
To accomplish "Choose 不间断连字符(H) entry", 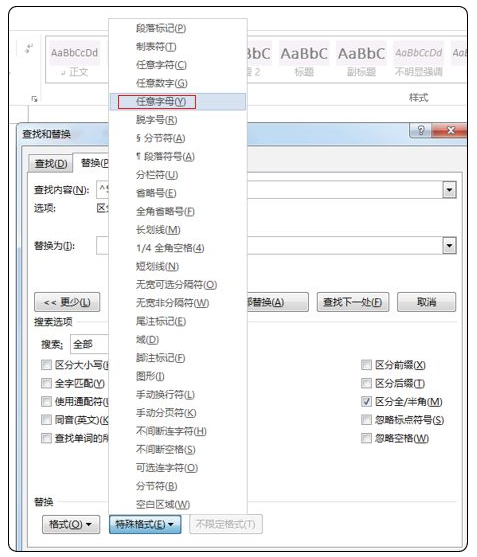I will (178, 431).
